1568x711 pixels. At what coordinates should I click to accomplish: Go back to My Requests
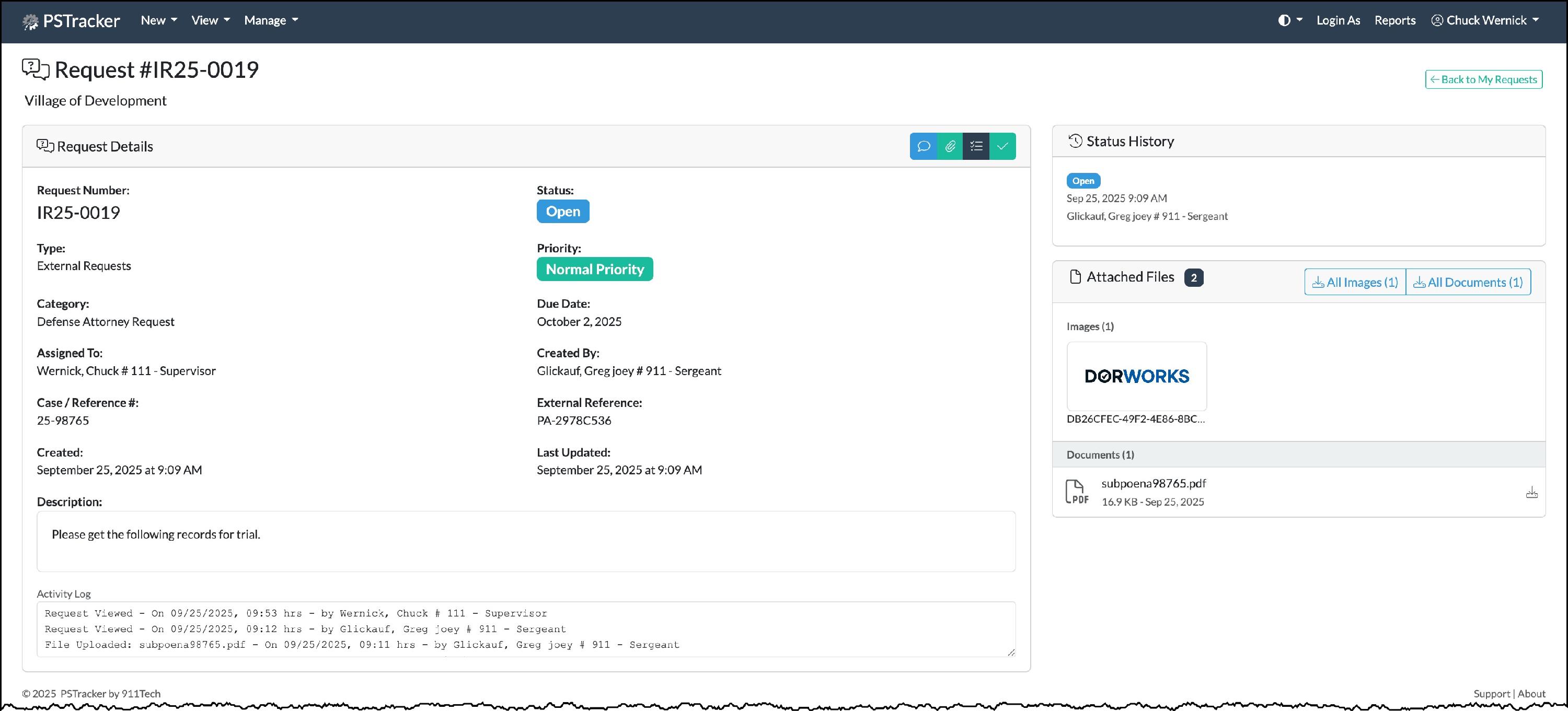coord(1483,79)
